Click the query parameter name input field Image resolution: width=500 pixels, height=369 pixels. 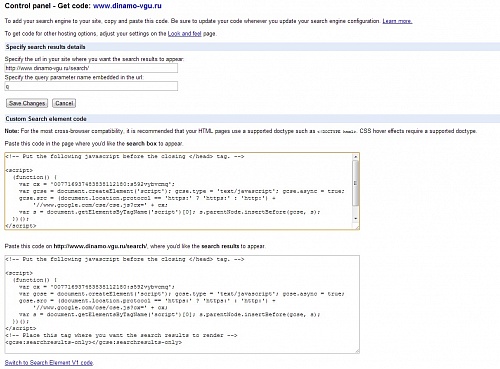pyautogui.click(x=91, y=86)
